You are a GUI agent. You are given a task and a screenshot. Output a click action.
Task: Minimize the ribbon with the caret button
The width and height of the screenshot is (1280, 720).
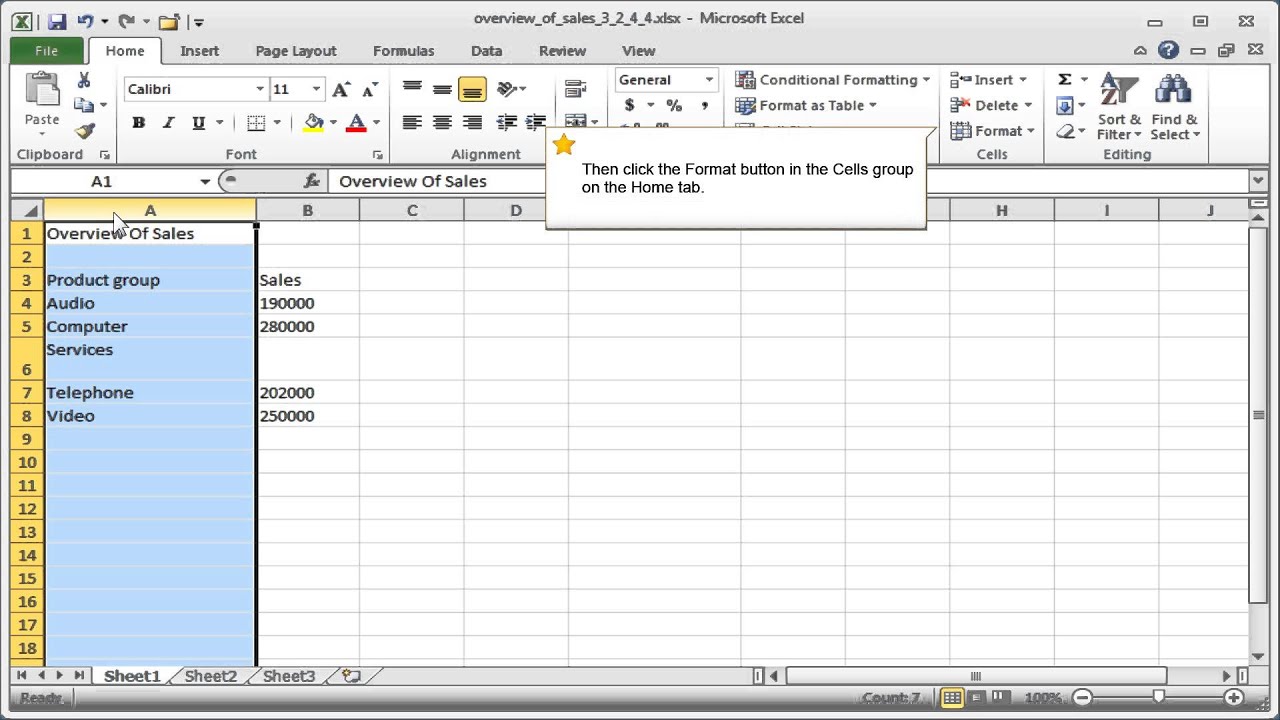click(x=1140, y=50)
